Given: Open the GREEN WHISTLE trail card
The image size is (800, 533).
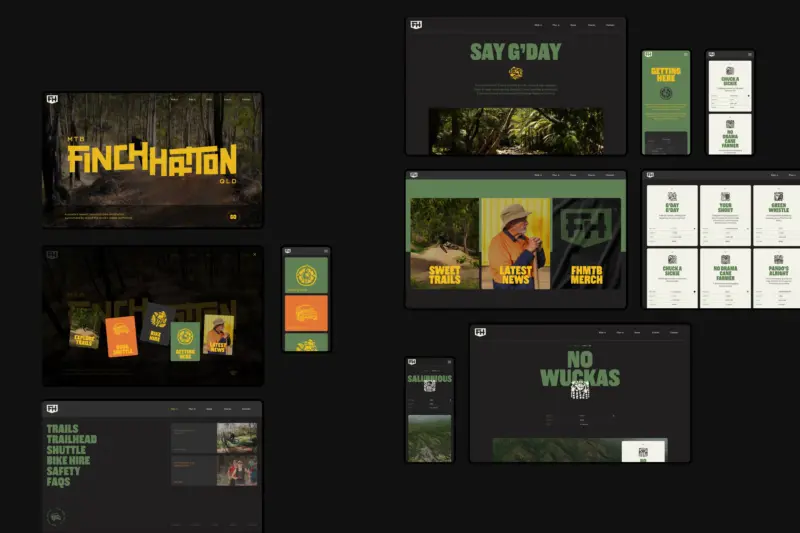Looking at the screenshot, I should 777,216.
